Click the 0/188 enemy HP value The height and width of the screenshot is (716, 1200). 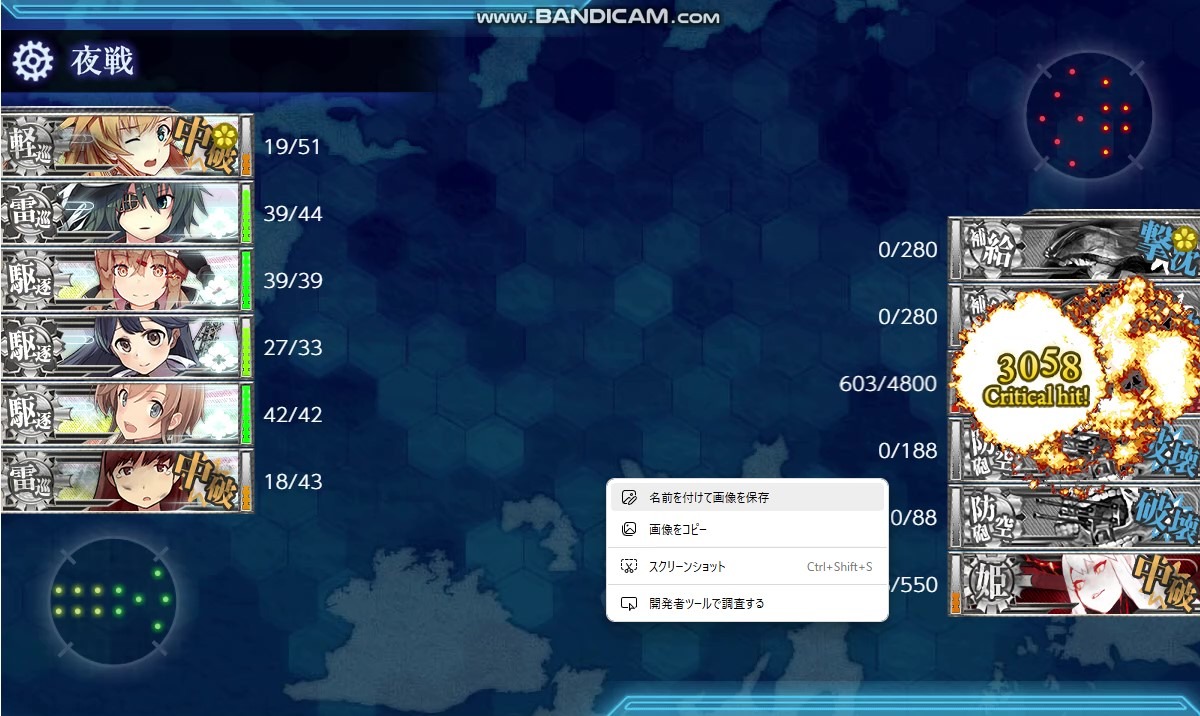coord(908,451)
